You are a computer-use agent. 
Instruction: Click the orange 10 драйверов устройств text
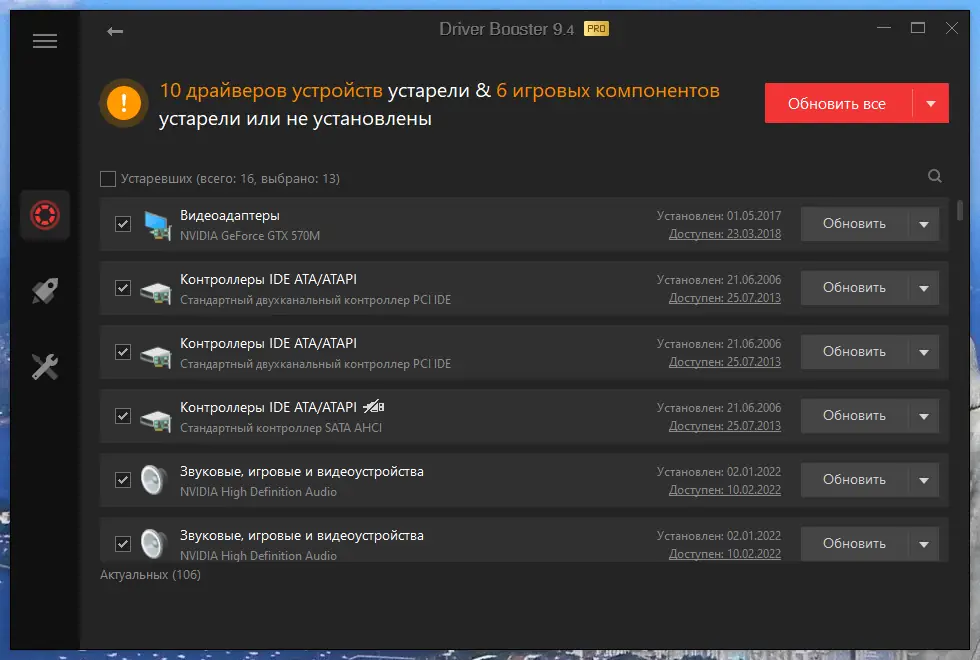pos(271,91)
